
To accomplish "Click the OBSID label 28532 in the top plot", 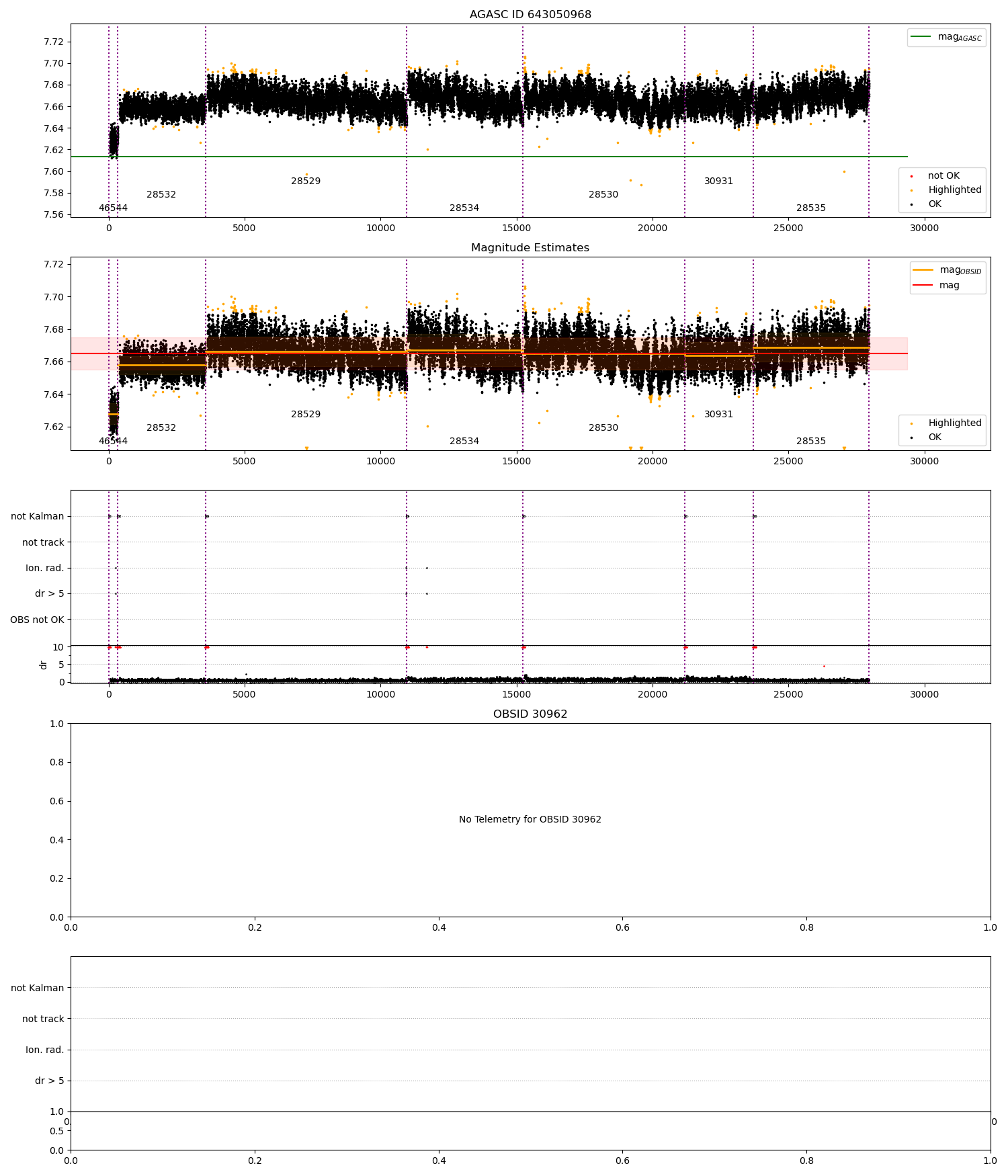I will (161, 195).
